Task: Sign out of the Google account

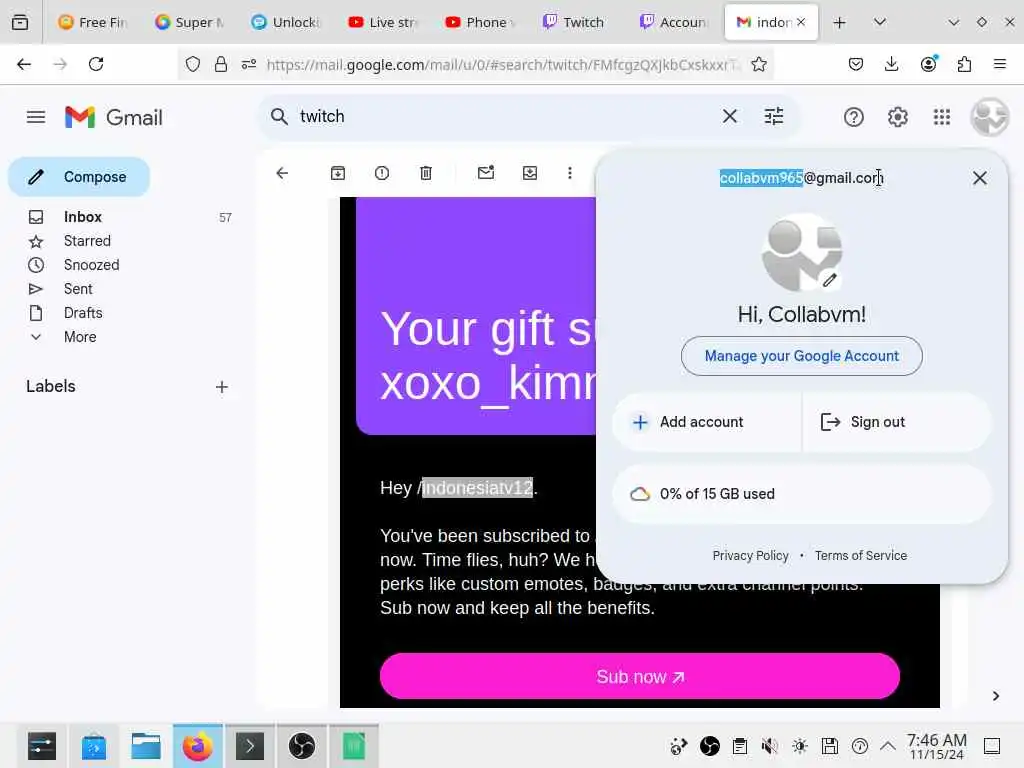Action: pyautogui.click(x=896, y=422)
